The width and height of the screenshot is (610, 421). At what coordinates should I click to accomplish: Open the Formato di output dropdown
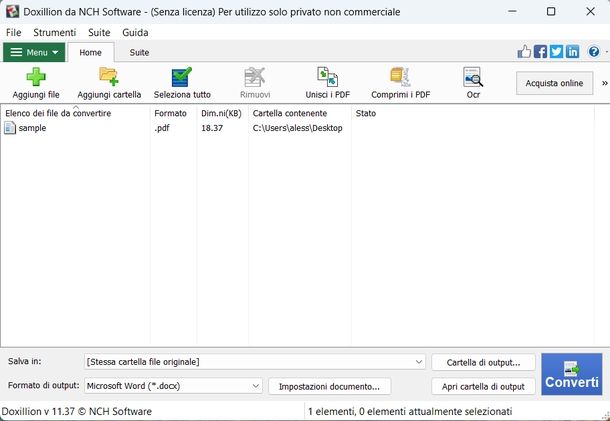pyautogui.click(x=174, y=386)
